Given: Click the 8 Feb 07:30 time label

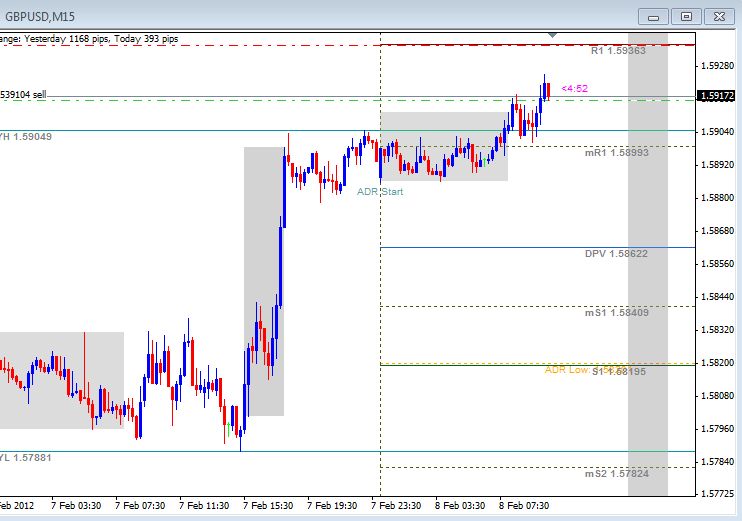Looking at the screenshot, I should point(524,505).
